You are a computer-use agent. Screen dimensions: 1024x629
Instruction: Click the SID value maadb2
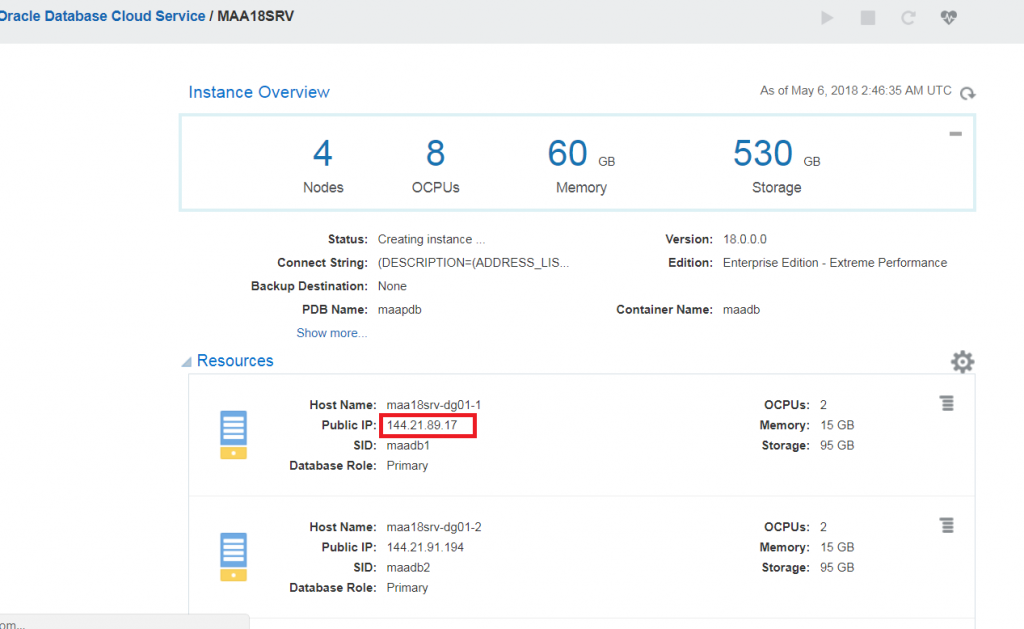coord(408,568)
